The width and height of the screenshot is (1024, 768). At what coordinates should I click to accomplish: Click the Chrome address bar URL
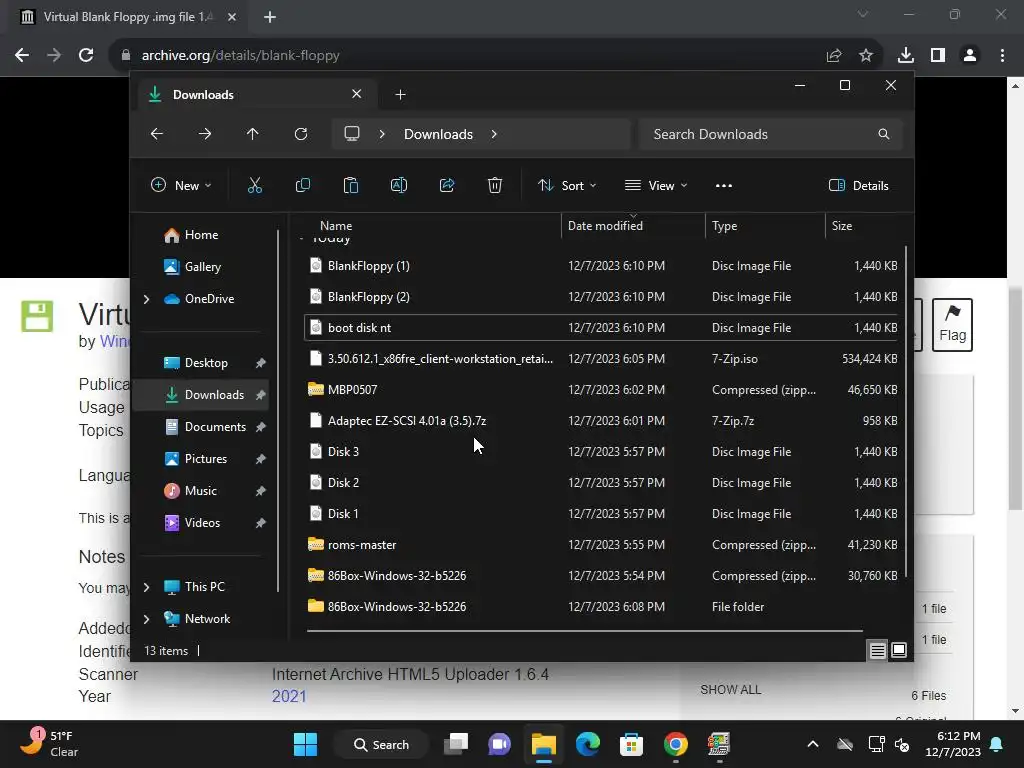pos(240,55)
